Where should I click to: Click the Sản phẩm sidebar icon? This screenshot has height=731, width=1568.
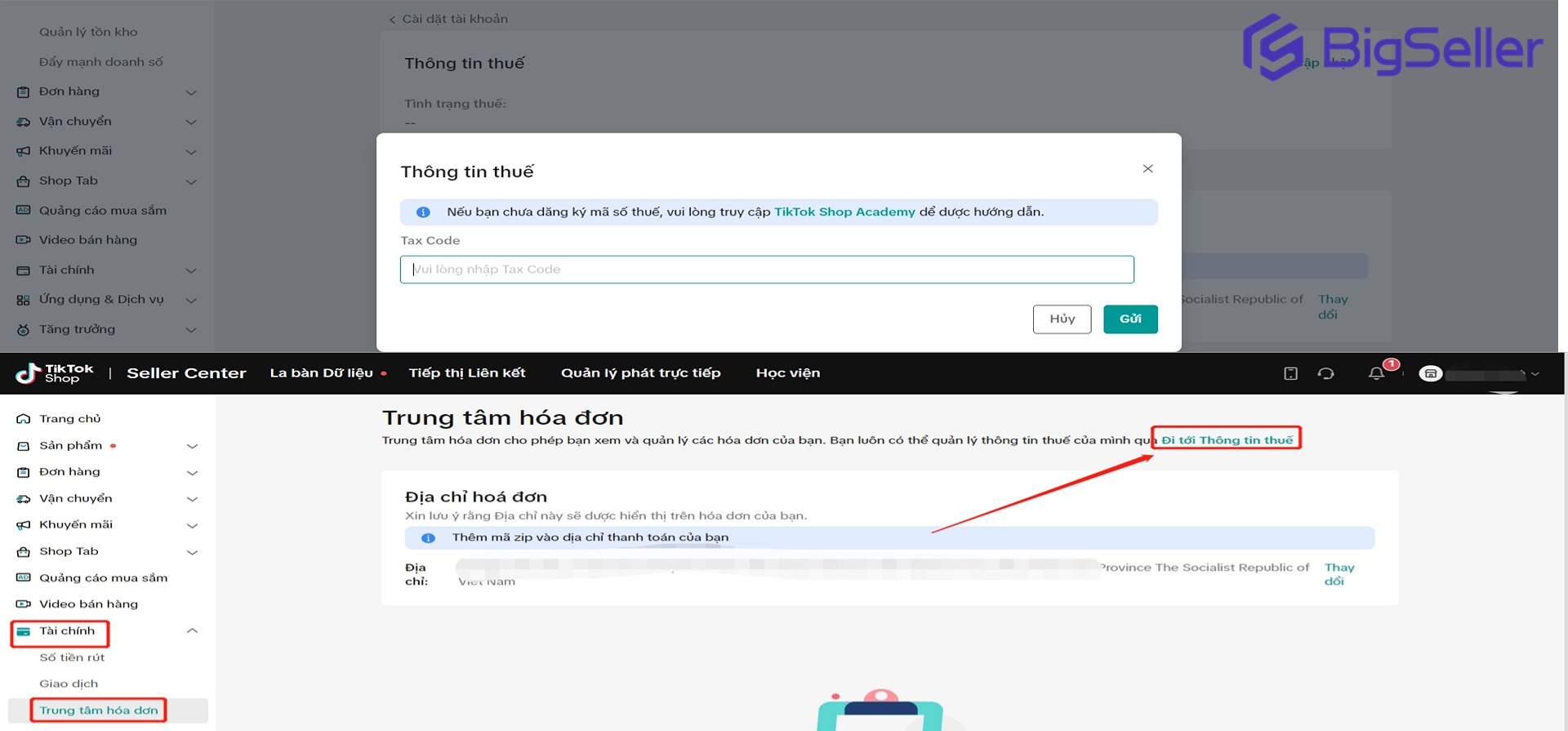(x=24, y=446)
